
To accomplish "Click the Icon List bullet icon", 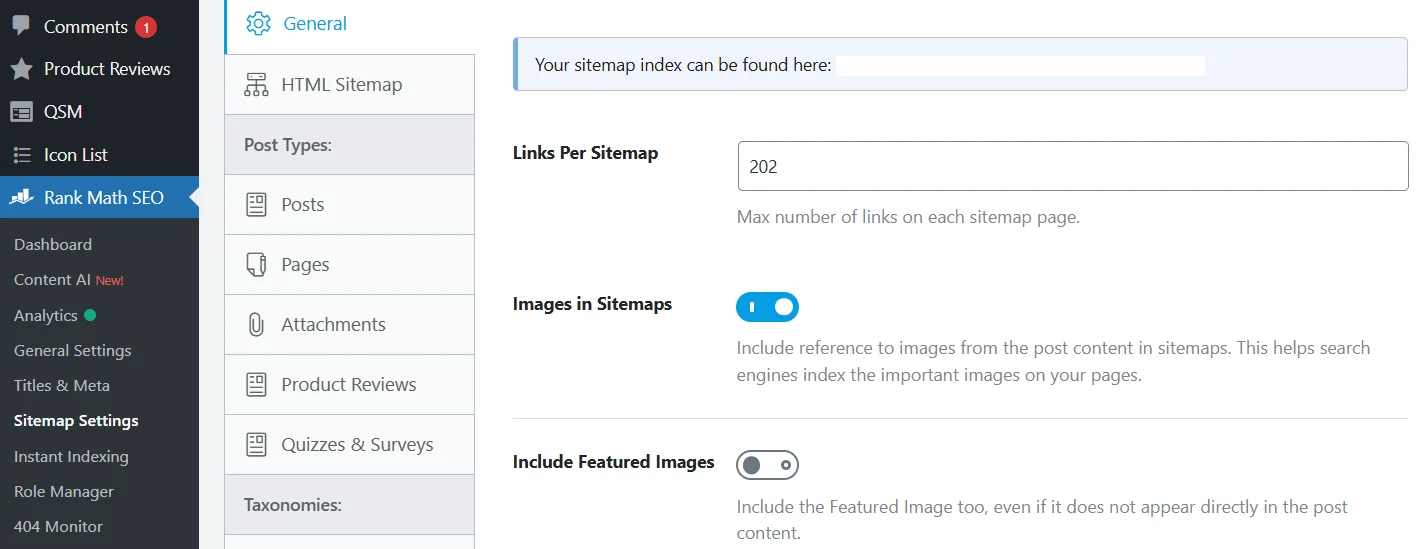I will point(21,155).
